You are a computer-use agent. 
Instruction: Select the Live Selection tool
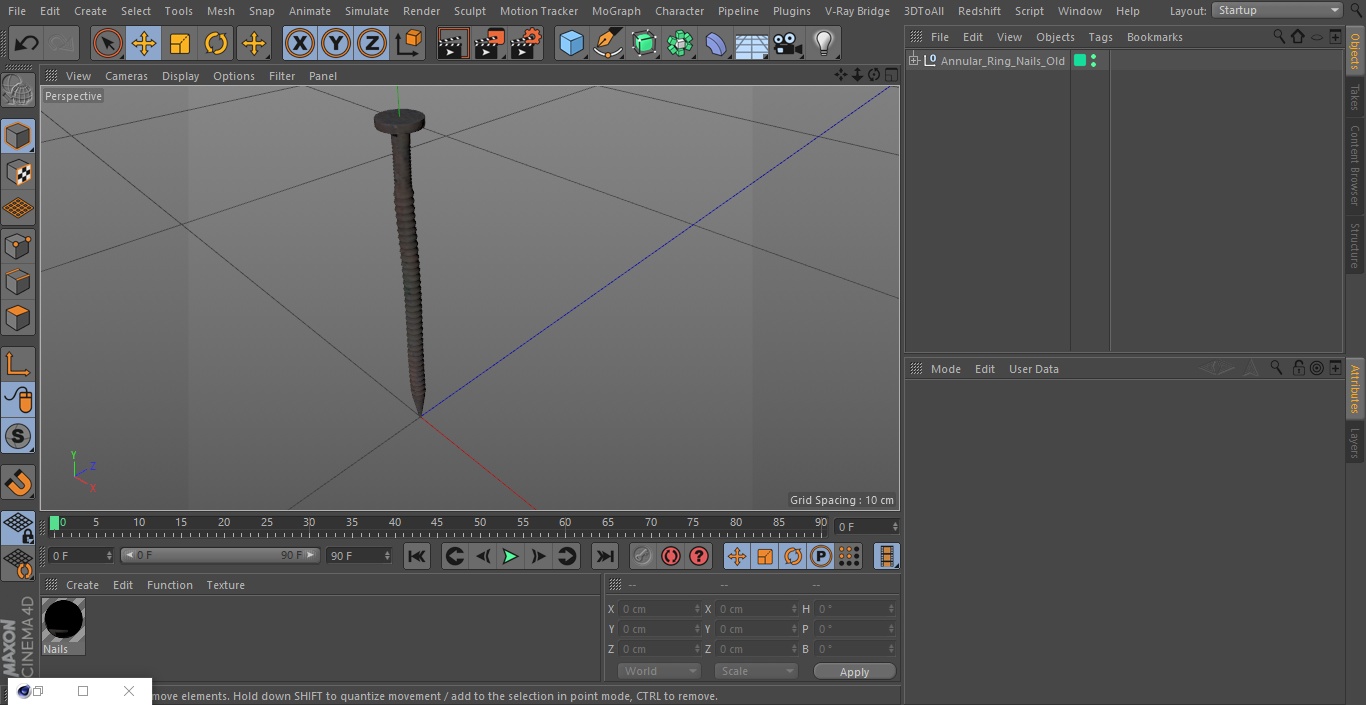point(108,43)
